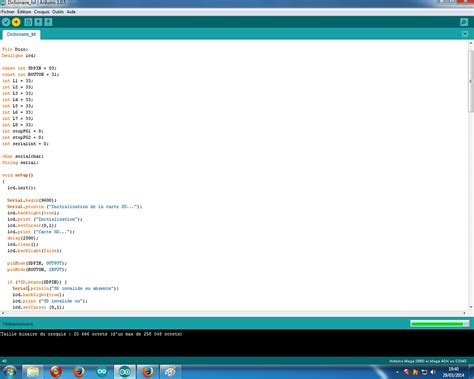Click the line 'int L1 = 33;'

tap(18, 81)
